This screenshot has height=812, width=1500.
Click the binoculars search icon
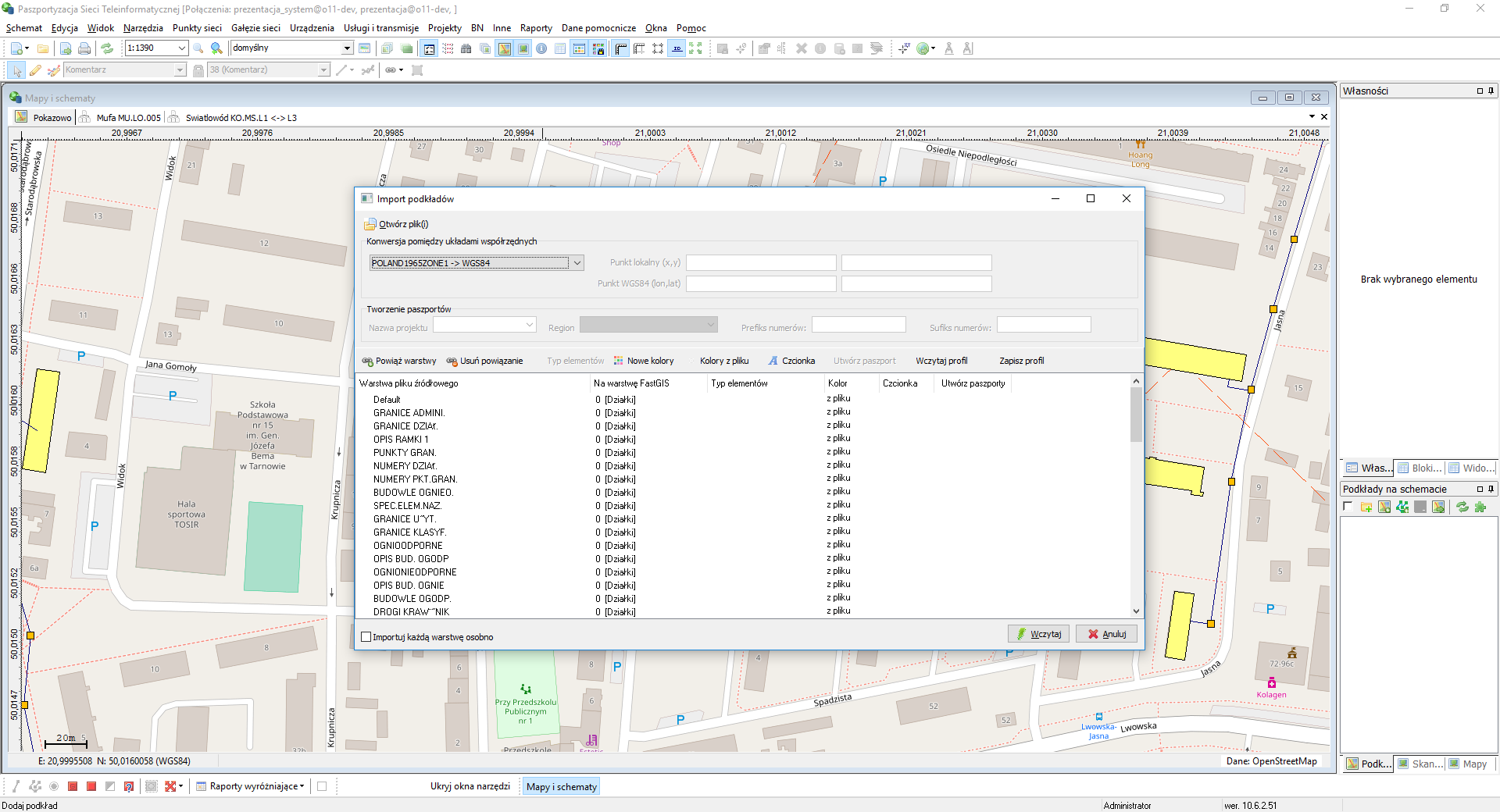click(x=466, y=48)
